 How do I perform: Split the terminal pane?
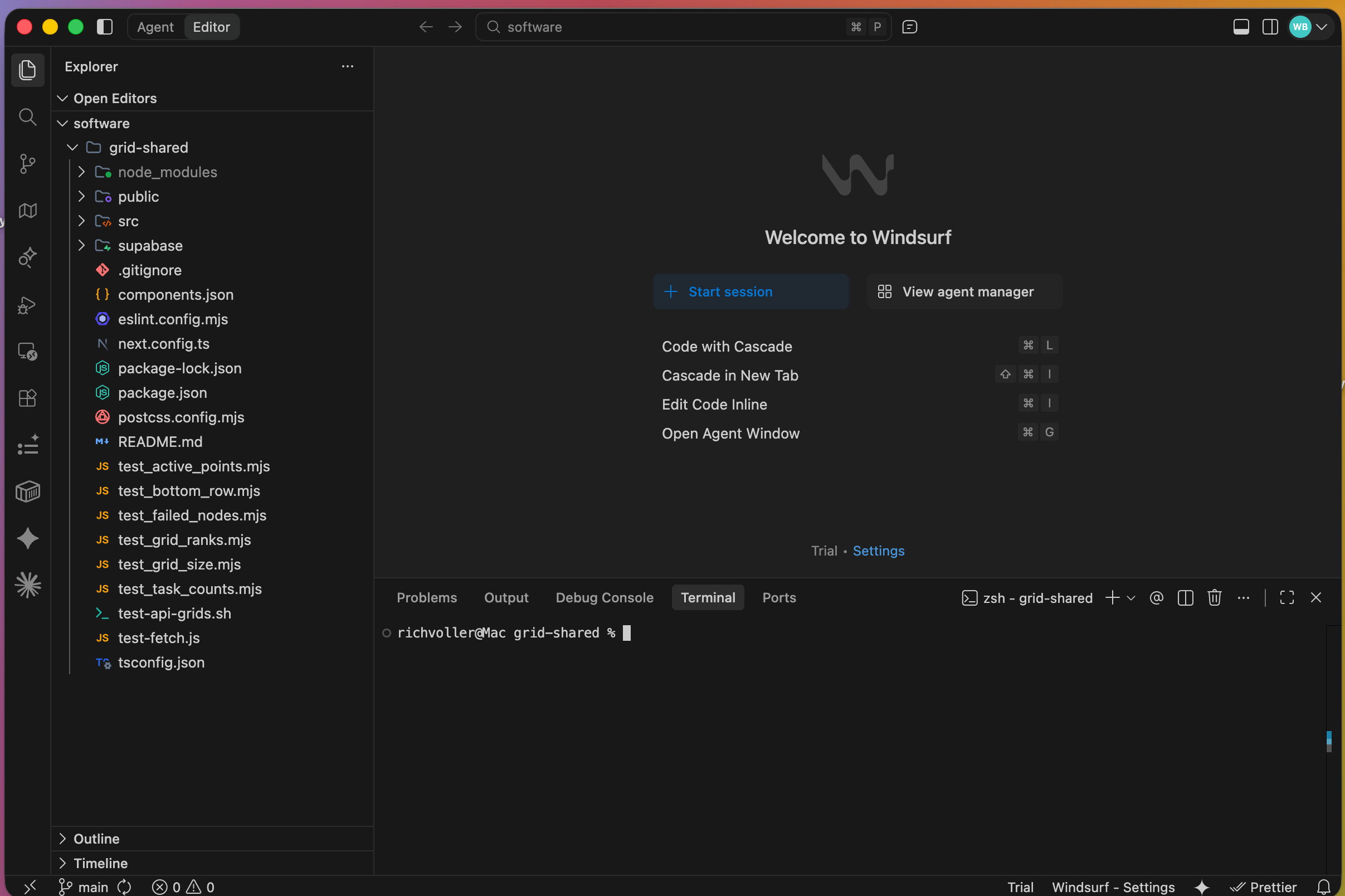1186,598
